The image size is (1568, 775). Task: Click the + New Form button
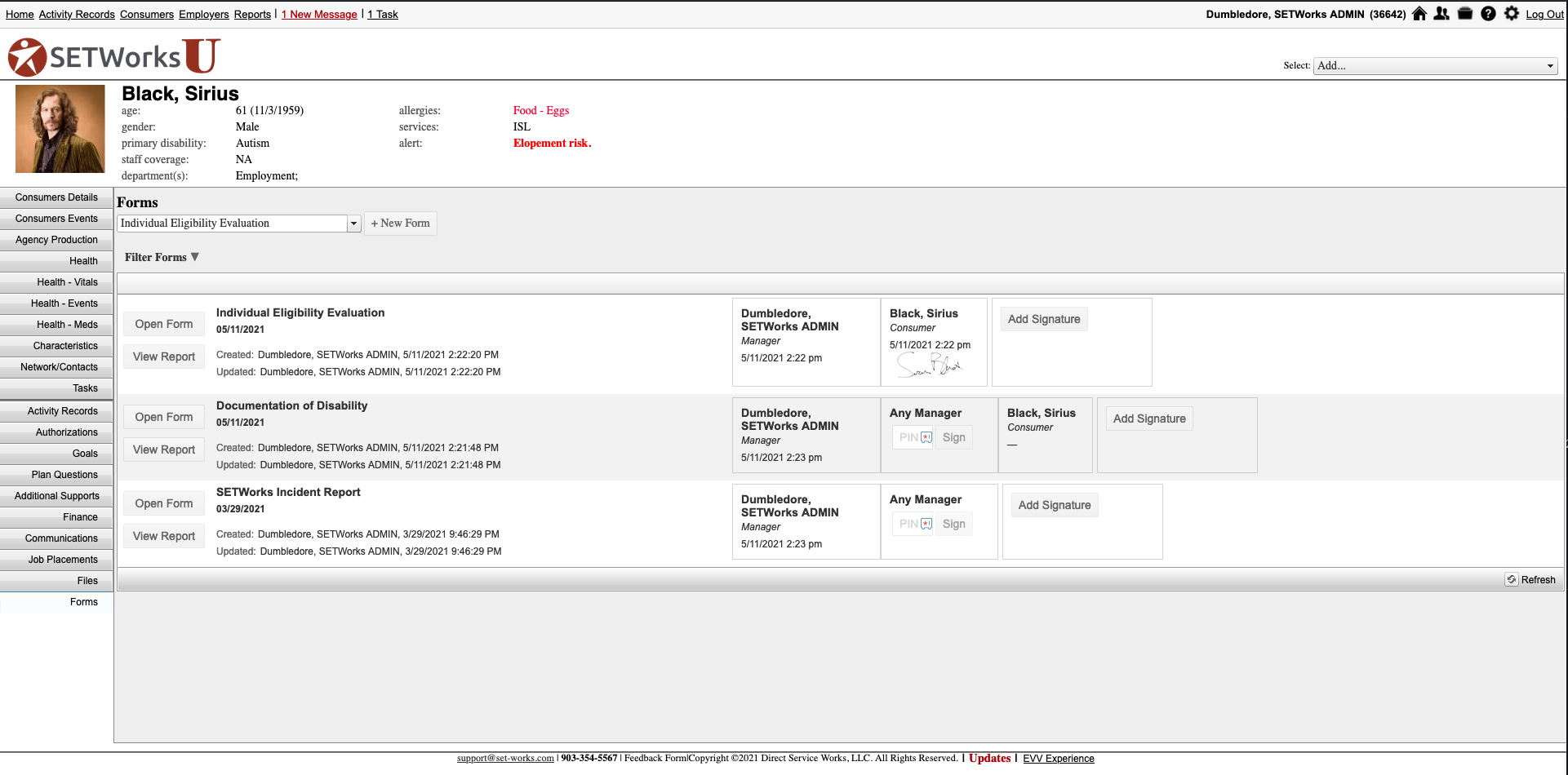[x=400, y=224]
